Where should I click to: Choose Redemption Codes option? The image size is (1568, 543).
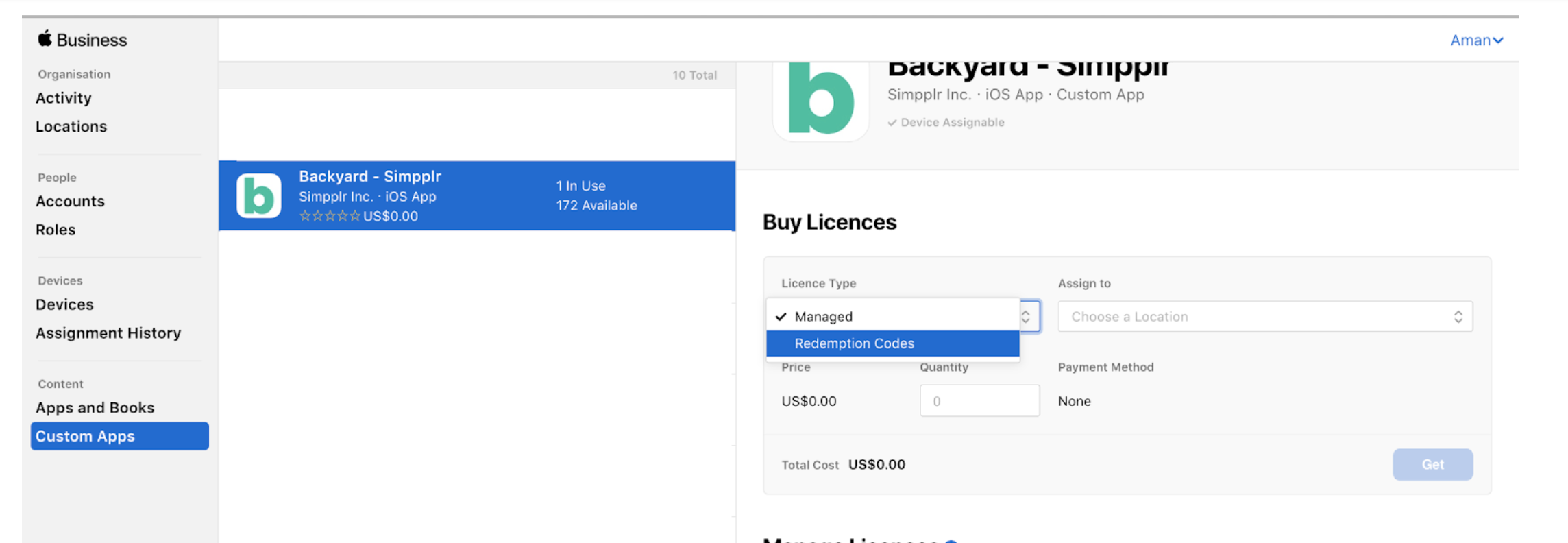tap(893, 343)
